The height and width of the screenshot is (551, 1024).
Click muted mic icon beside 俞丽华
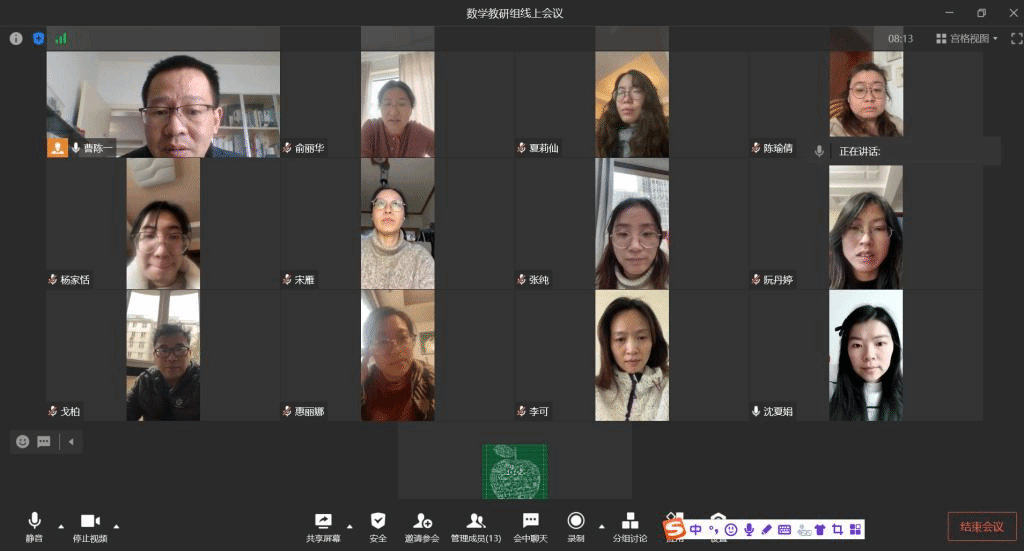(x=287, y=148)
